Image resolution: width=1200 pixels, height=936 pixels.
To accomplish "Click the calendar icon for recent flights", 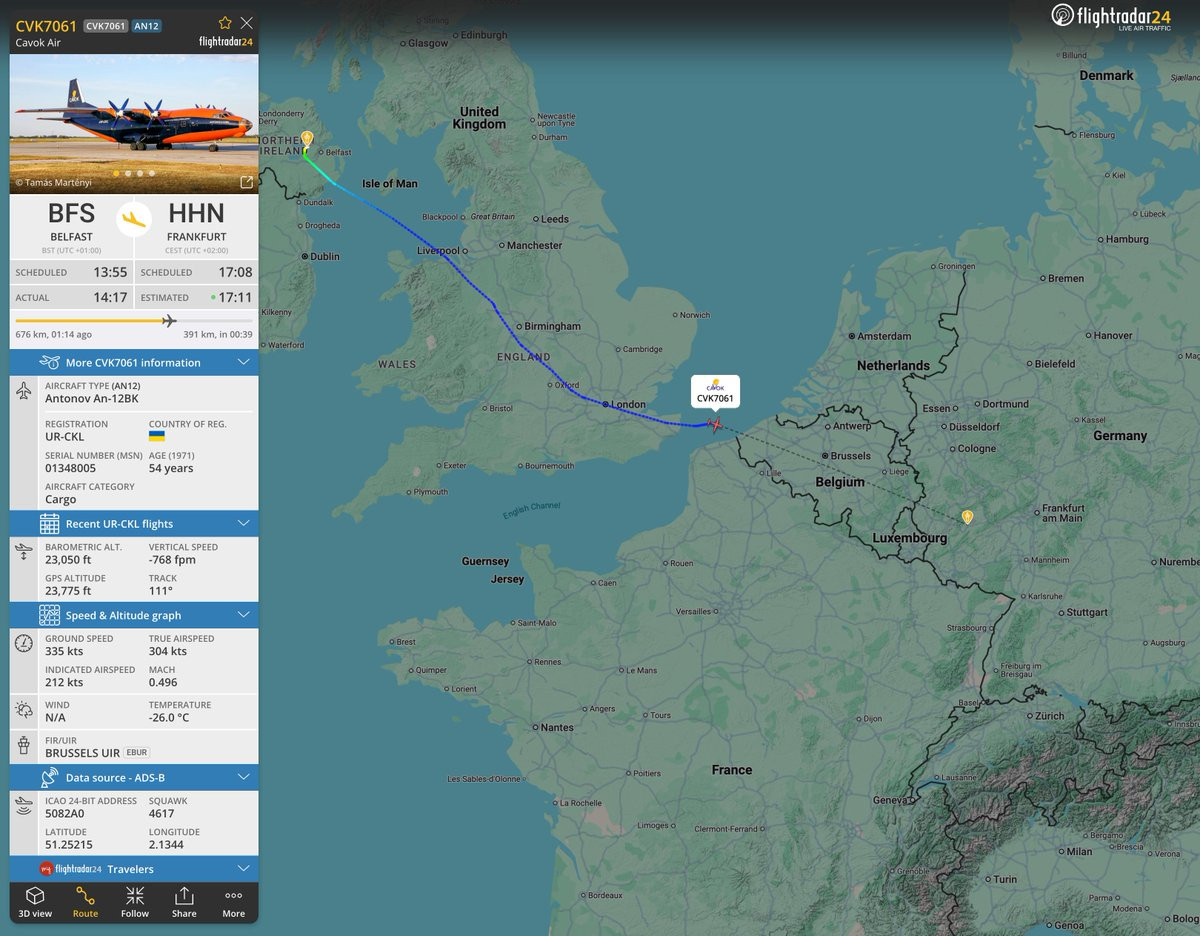I will pos(49,523).
